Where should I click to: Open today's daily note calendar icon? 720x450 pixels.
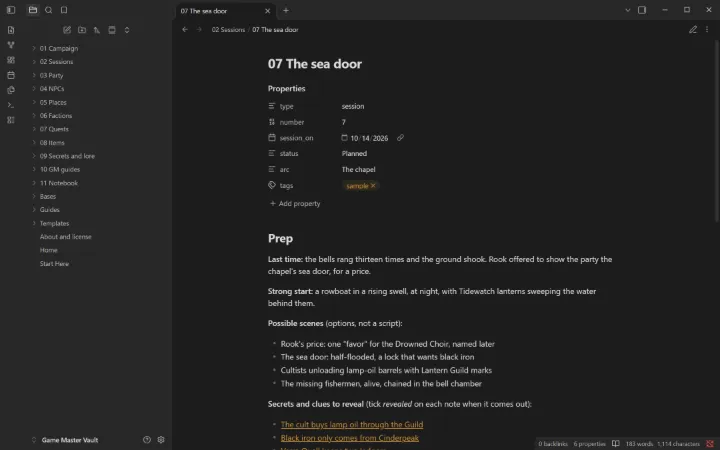tap(11, 75)
